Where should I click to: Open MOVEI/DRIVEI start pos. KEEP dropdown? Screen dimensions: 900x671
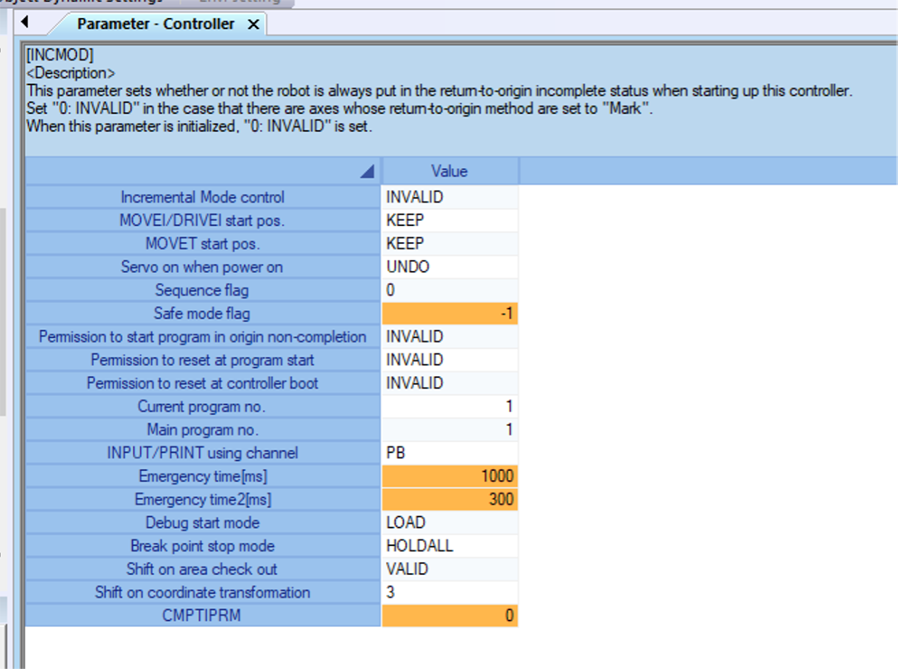[x=449, y=221]
